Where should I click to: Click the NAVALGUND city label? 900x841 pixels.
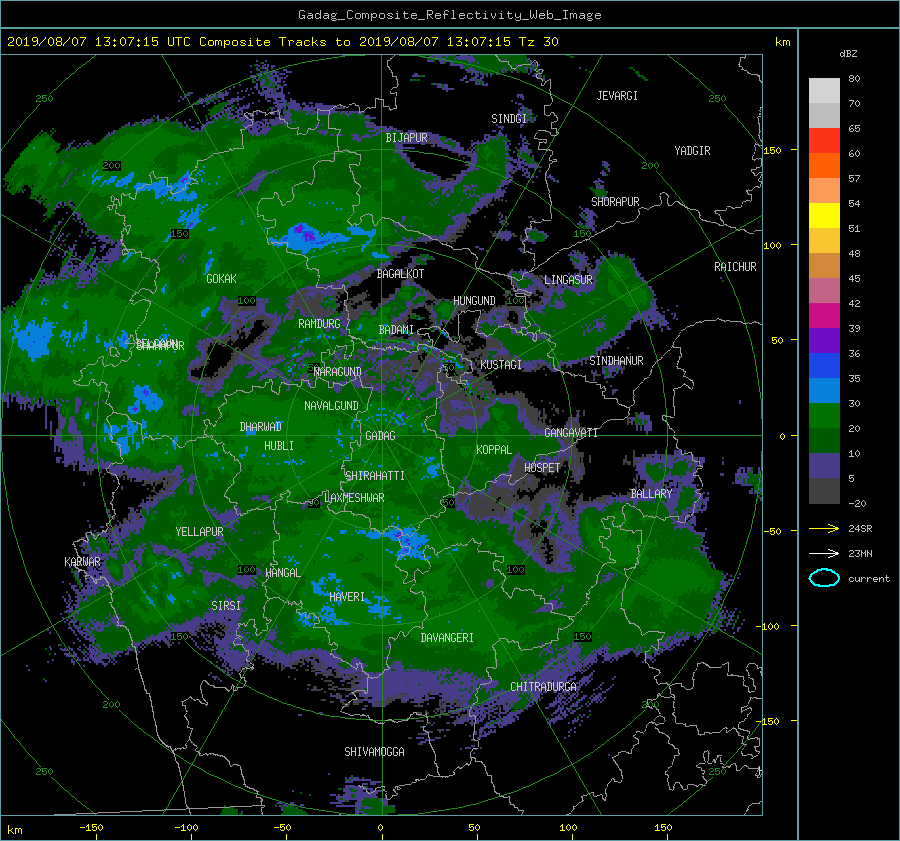pos(331,406)
